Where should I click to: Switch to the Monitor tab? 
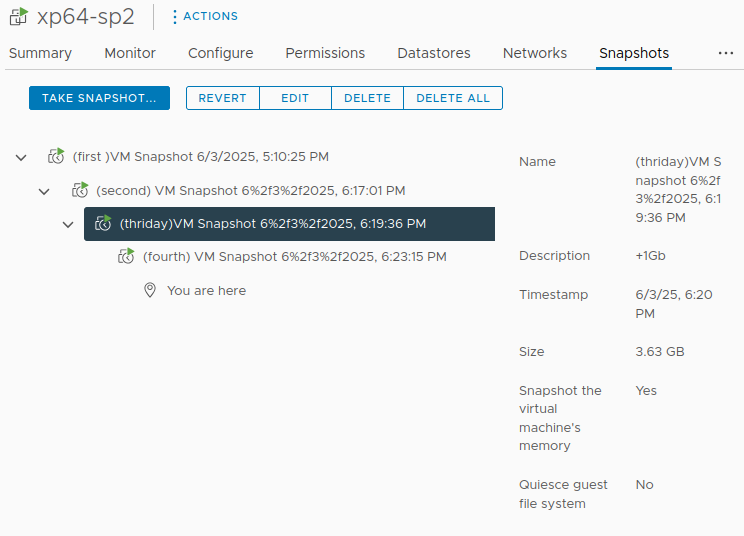(x=130, y=53)
